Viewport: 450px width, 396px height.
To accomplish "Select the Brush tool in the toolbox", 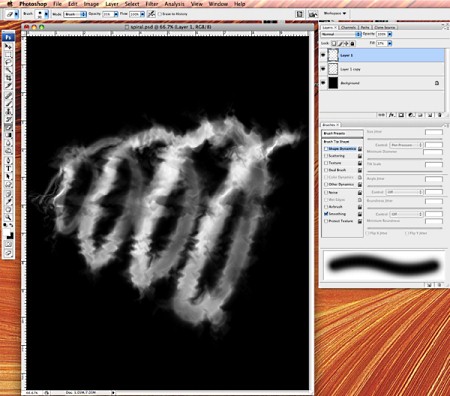I will 8,103.
